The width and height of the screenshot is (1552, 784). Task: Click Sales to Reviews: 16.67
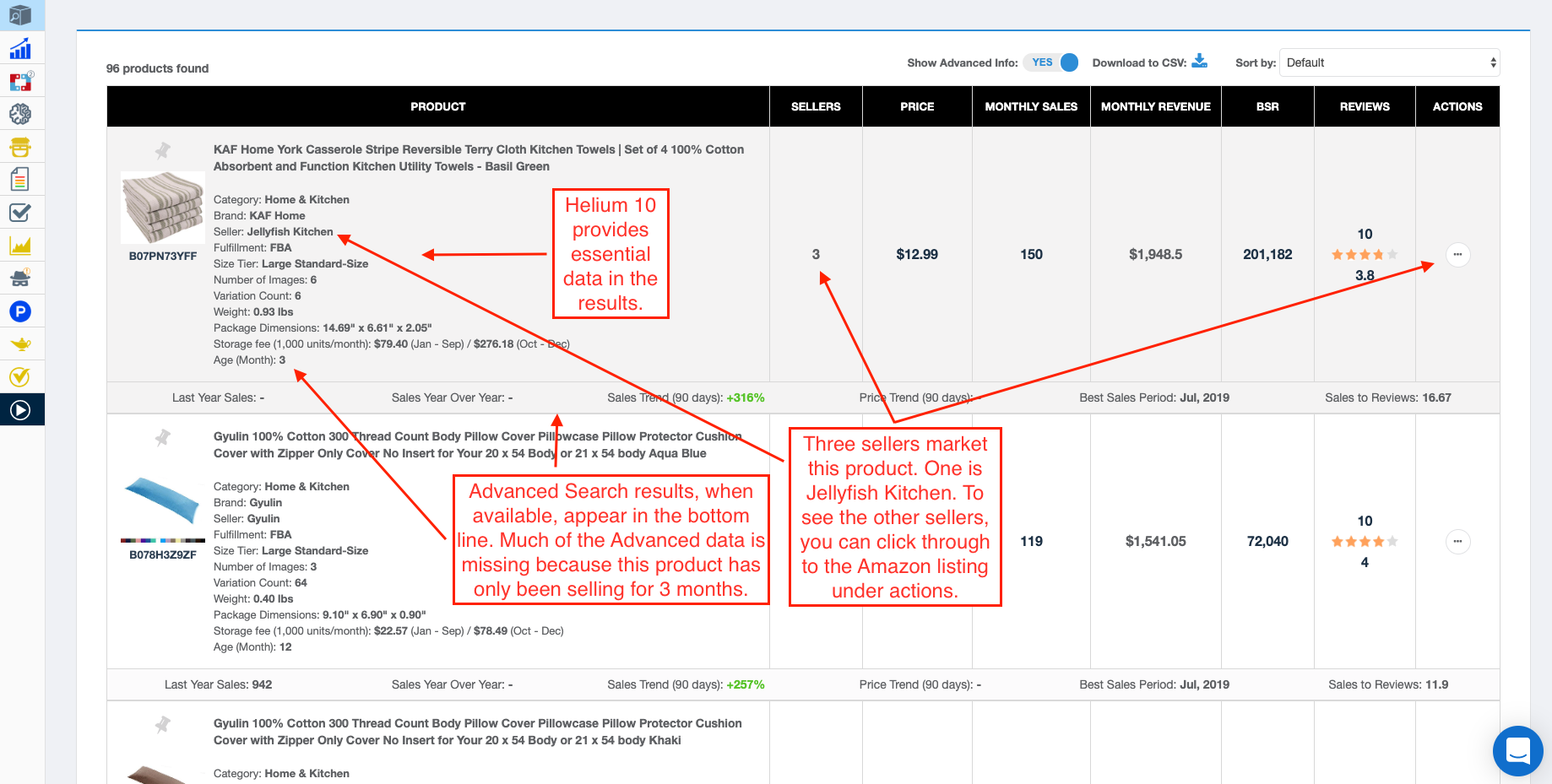[1388, 397]
